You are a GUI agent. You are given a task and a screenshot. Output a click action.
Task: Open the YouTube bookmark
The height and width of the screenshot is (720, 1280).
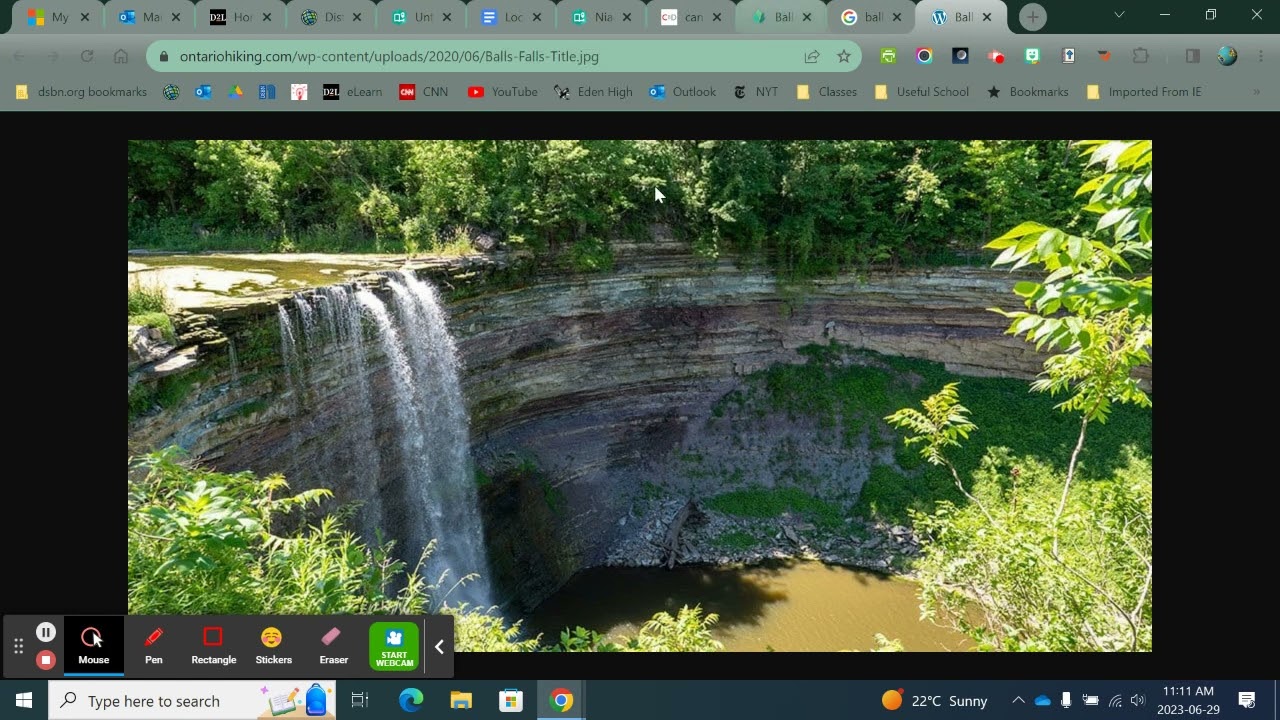click(x=503, y=92)
